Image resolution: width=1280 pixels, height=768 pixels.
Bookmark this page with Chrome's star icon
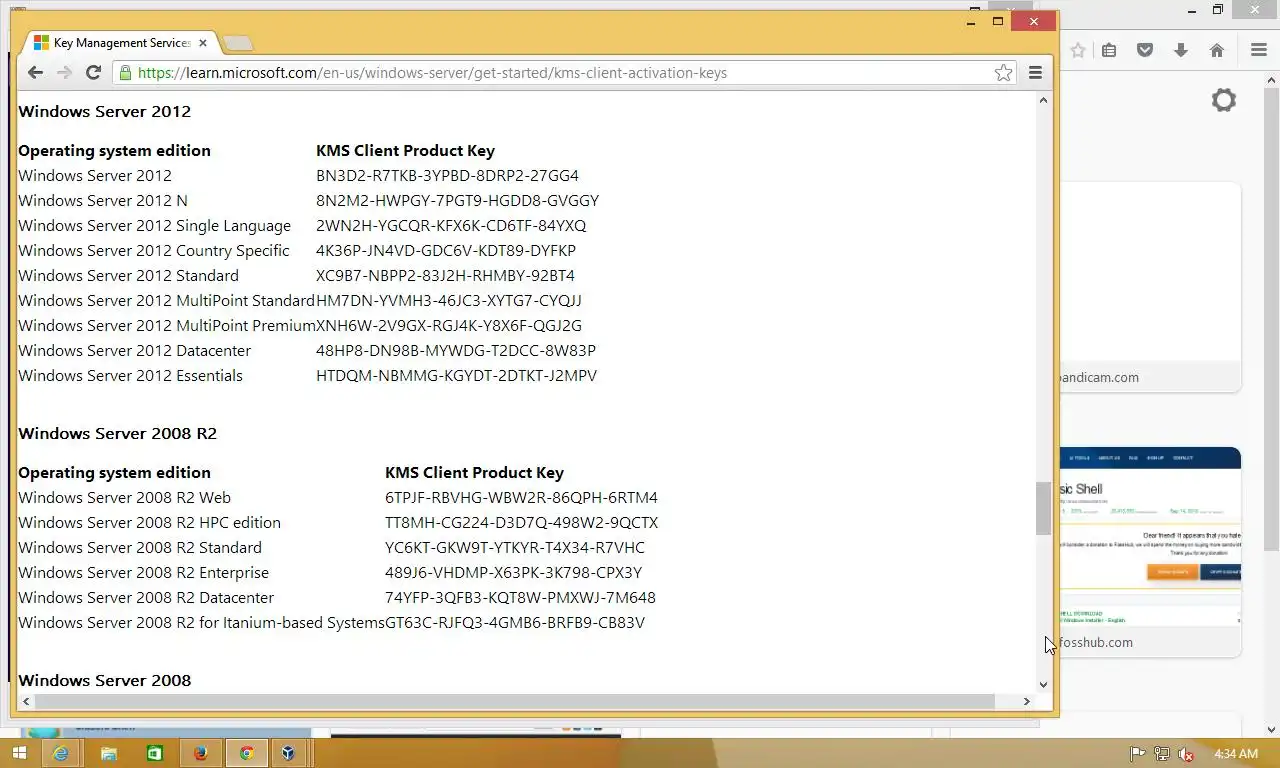[x=1003, y=72]
